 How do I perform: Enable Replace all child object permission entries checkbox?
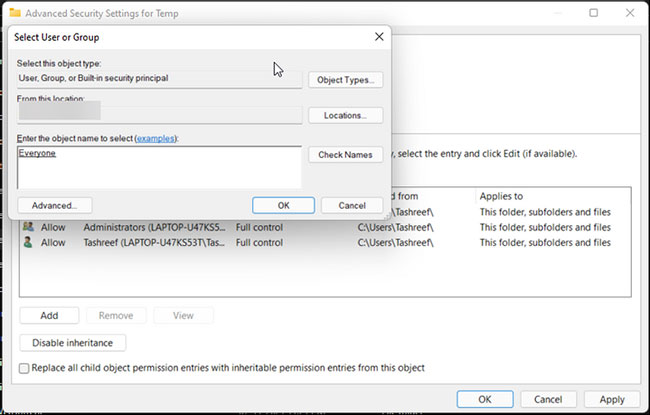(x=24, y=368)
